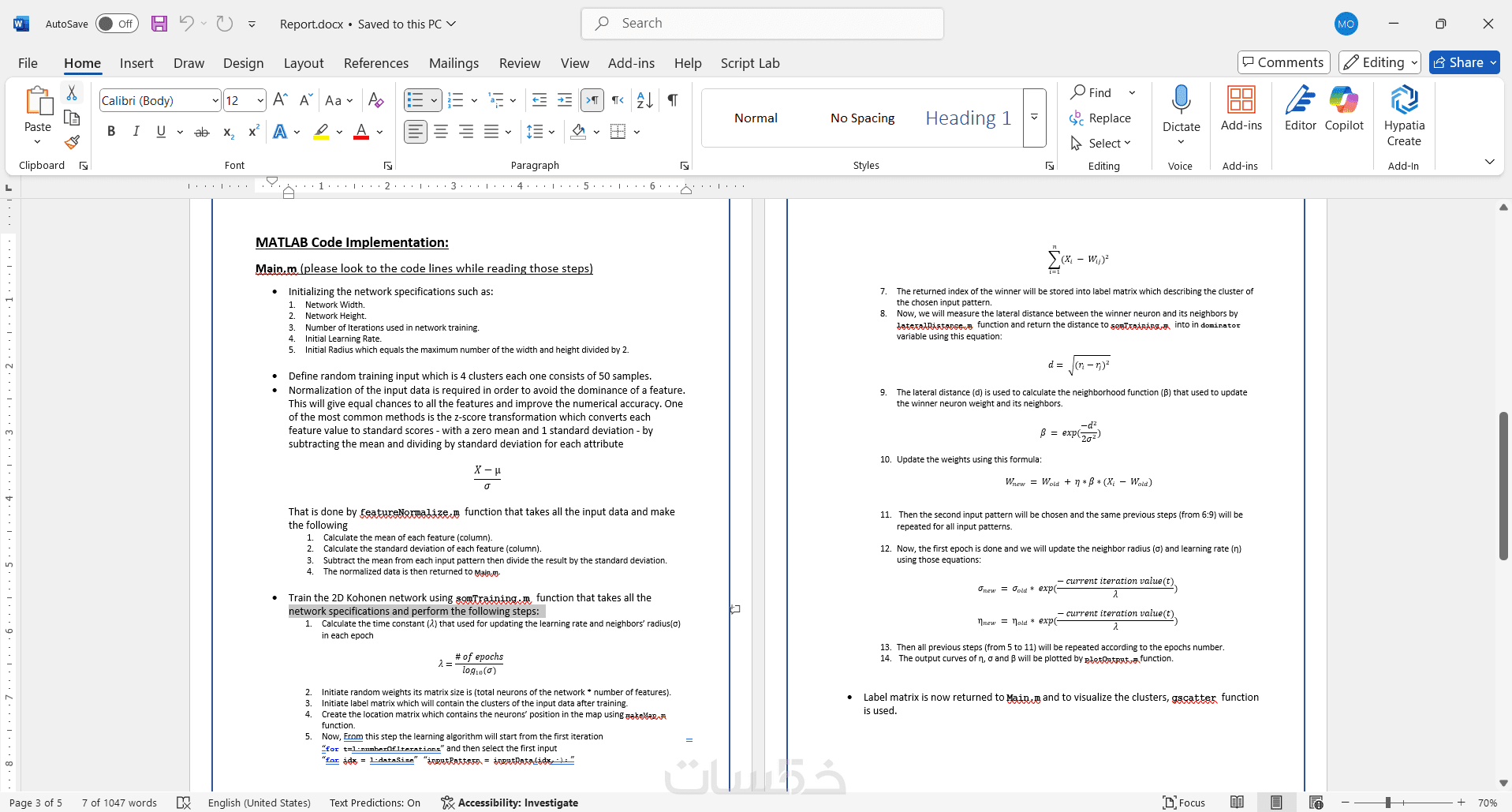The image size is (1512, 812).
Task: Switch to the References tab
Action: point(376,63)
